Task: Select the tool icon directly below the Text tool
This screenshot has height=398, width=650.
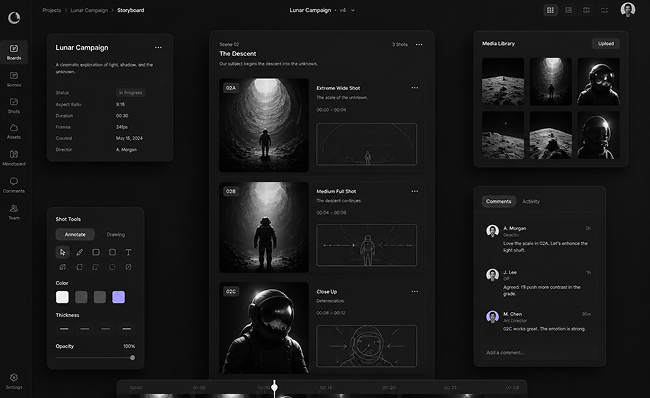Action: click(x=129, y=267)
